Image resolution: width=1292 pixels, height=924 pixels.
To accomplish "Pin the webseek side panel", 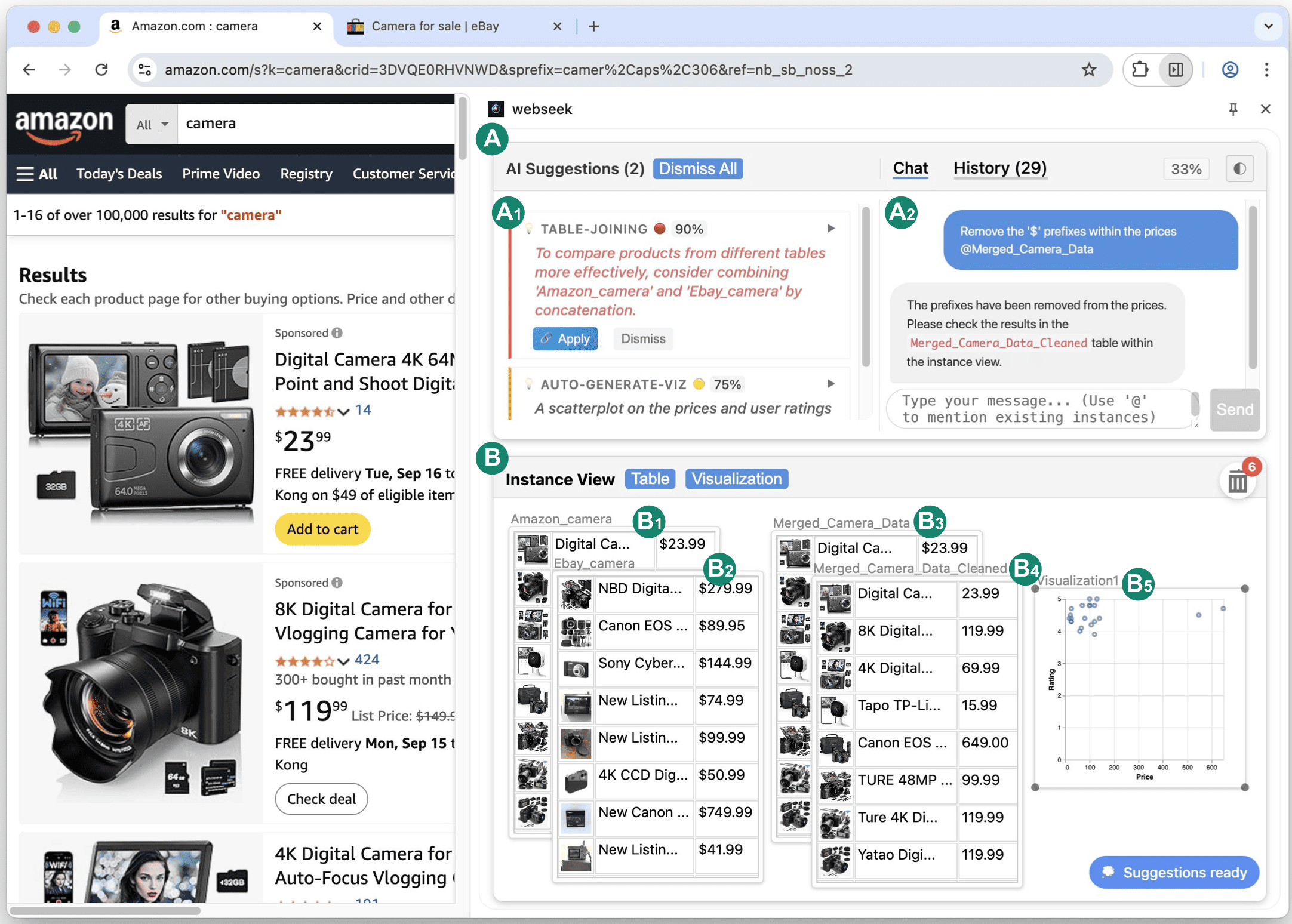I will pyautogui.click(x=1233, y=109).
